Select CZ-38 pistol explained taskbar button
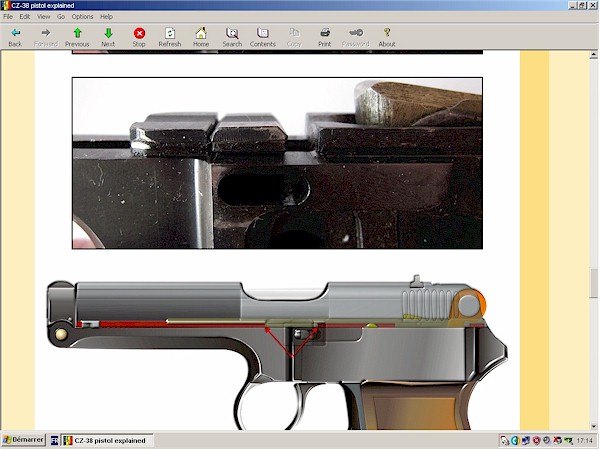This screenshot has height=450, width=600. [108, 440]
